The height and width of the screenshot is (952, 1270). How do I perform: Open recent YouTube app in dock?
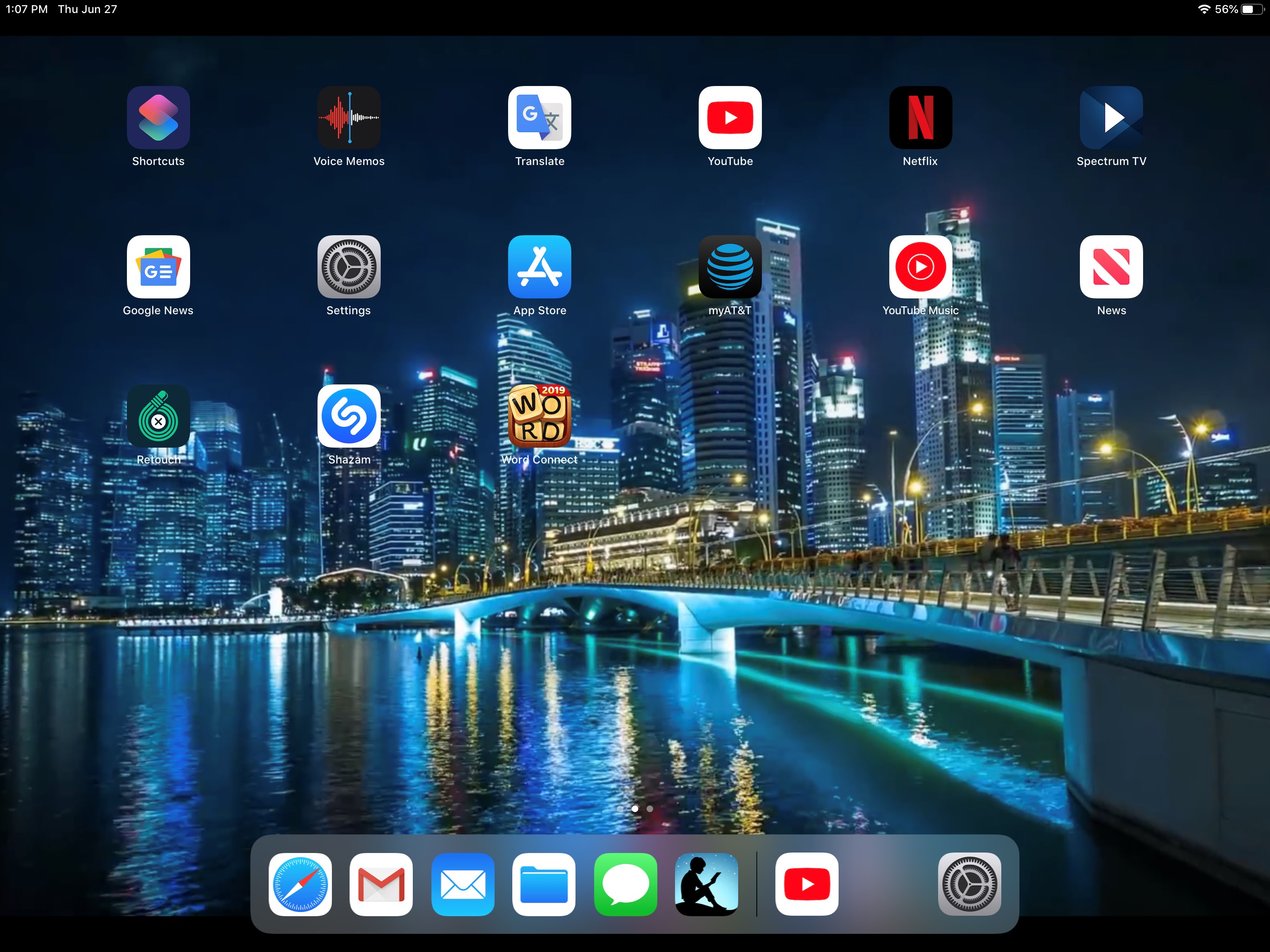pyautogui.click(x=807, y=884)
